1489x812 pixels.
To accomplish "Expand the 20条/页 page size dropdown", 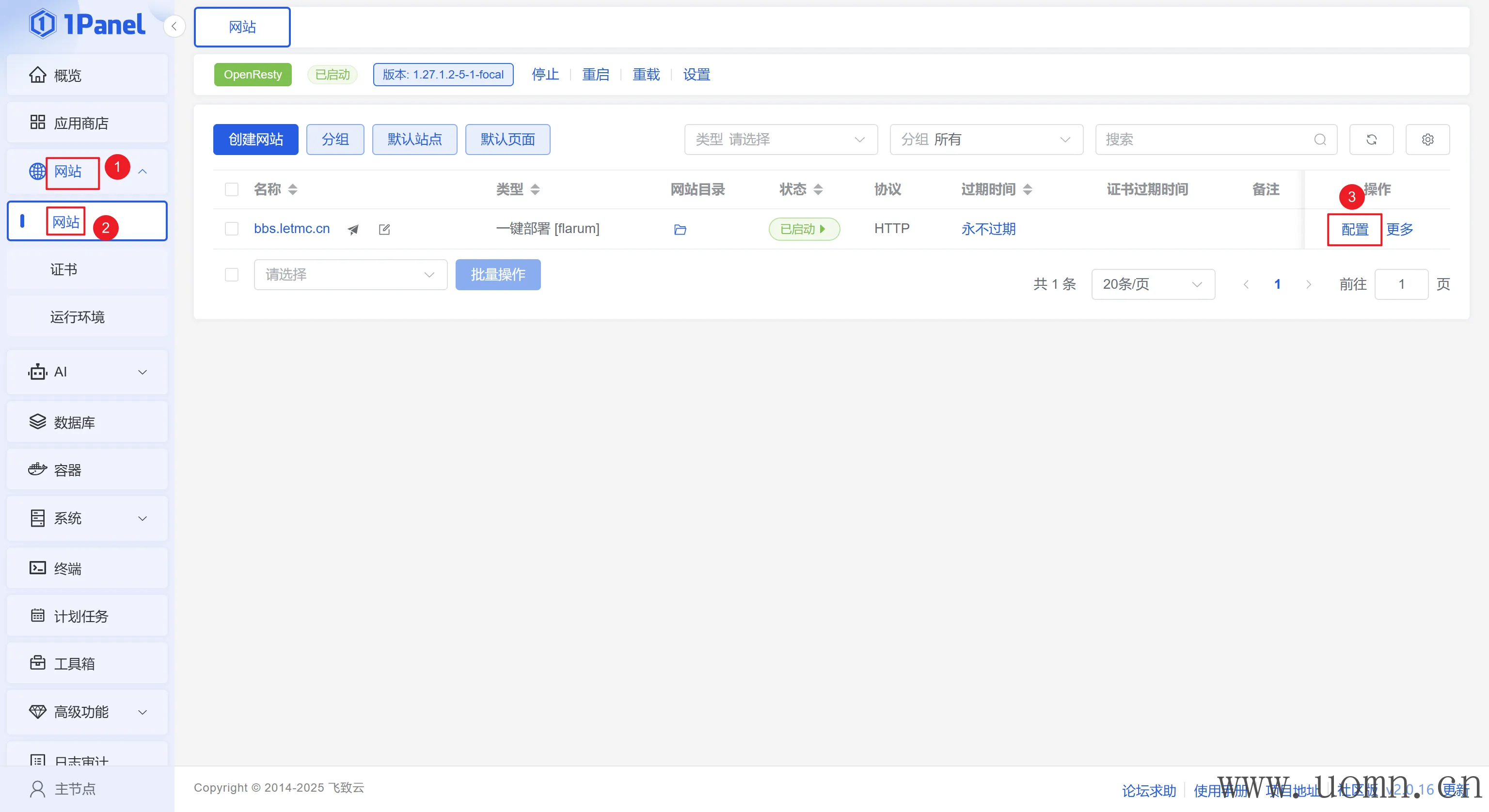I will [x=1153, y=284].
